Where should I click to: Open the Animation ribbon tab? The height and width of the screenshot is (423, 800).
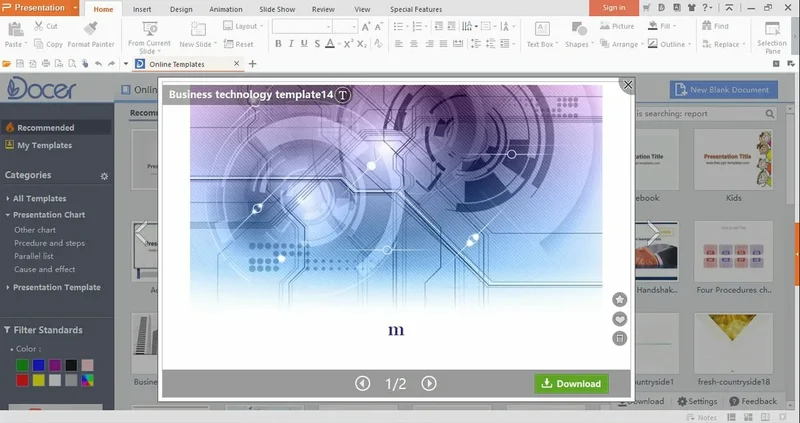point(226,8)
